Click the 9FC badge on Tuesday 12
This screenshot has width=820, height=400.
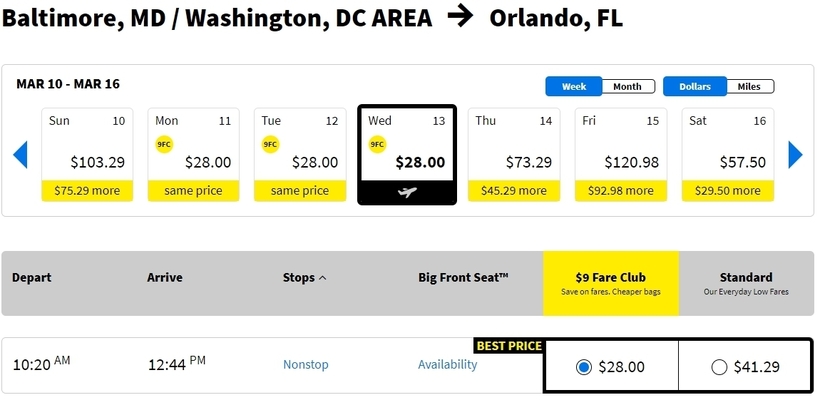pyautogui.click(x=270, y=144)
